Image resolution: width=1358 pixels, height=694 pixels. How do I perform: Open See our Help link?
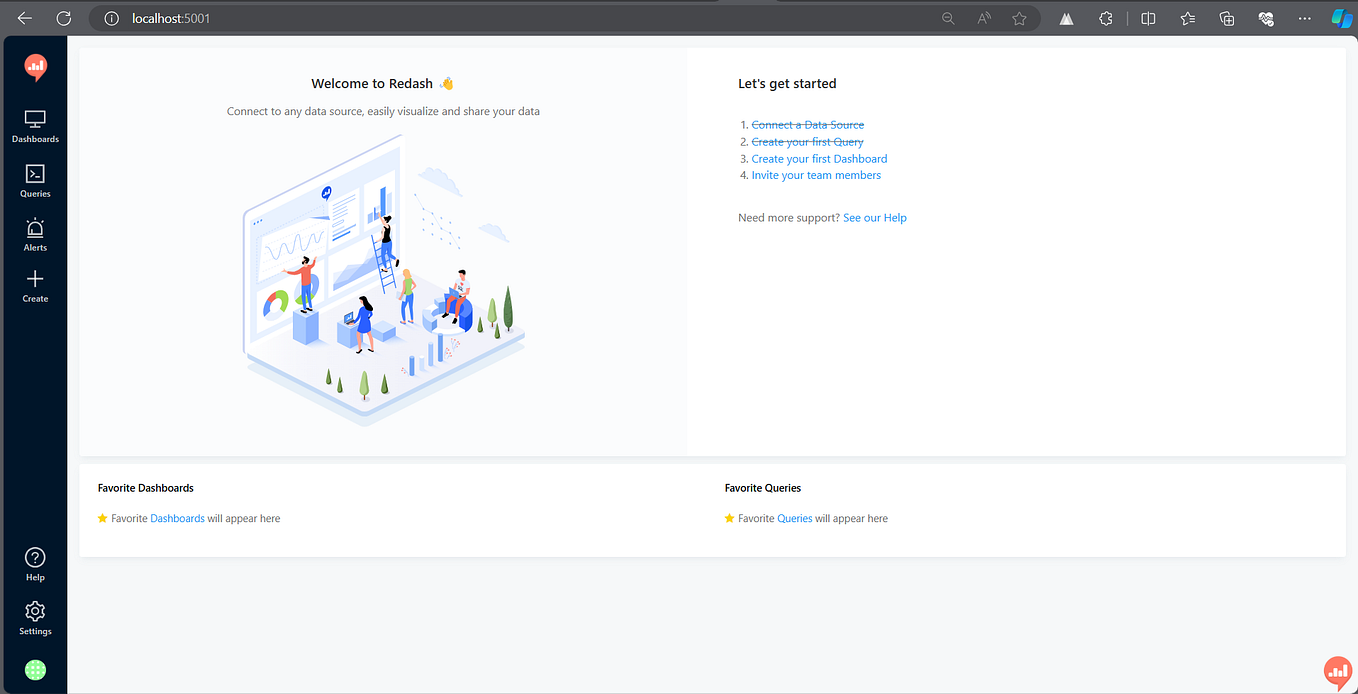[x=874, y=217]
